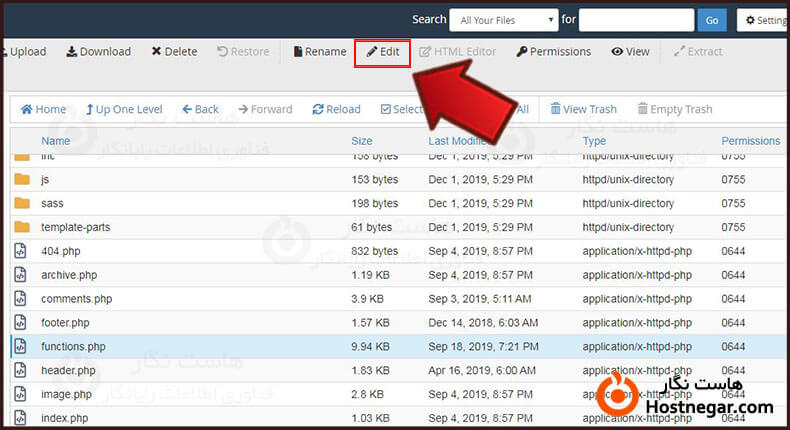The width and height of the screenshot is (790, 430).
Task: Open the All Your Files search dropdown
Action: coord(503,20)
